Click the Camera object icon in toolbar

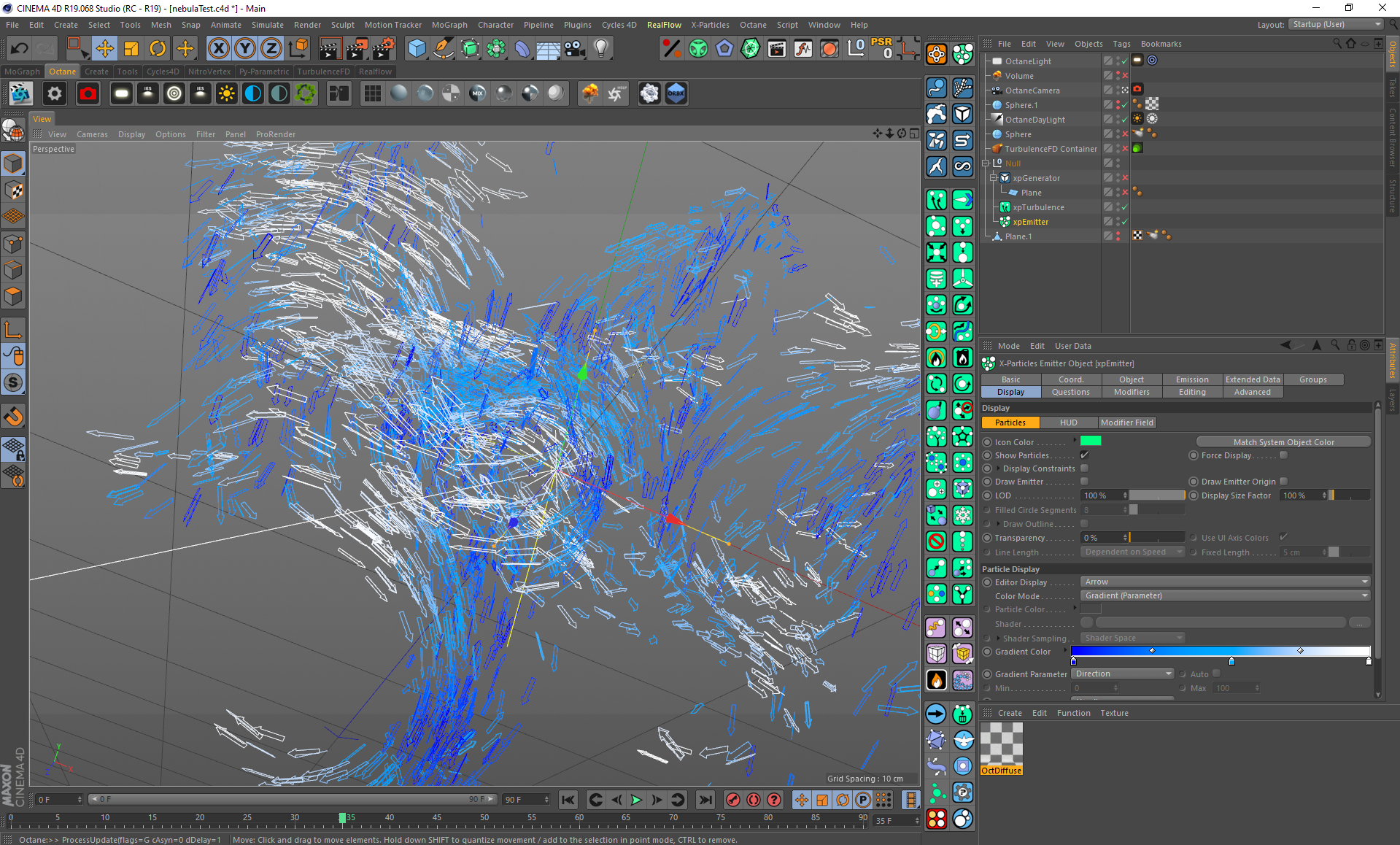[575, 49]
